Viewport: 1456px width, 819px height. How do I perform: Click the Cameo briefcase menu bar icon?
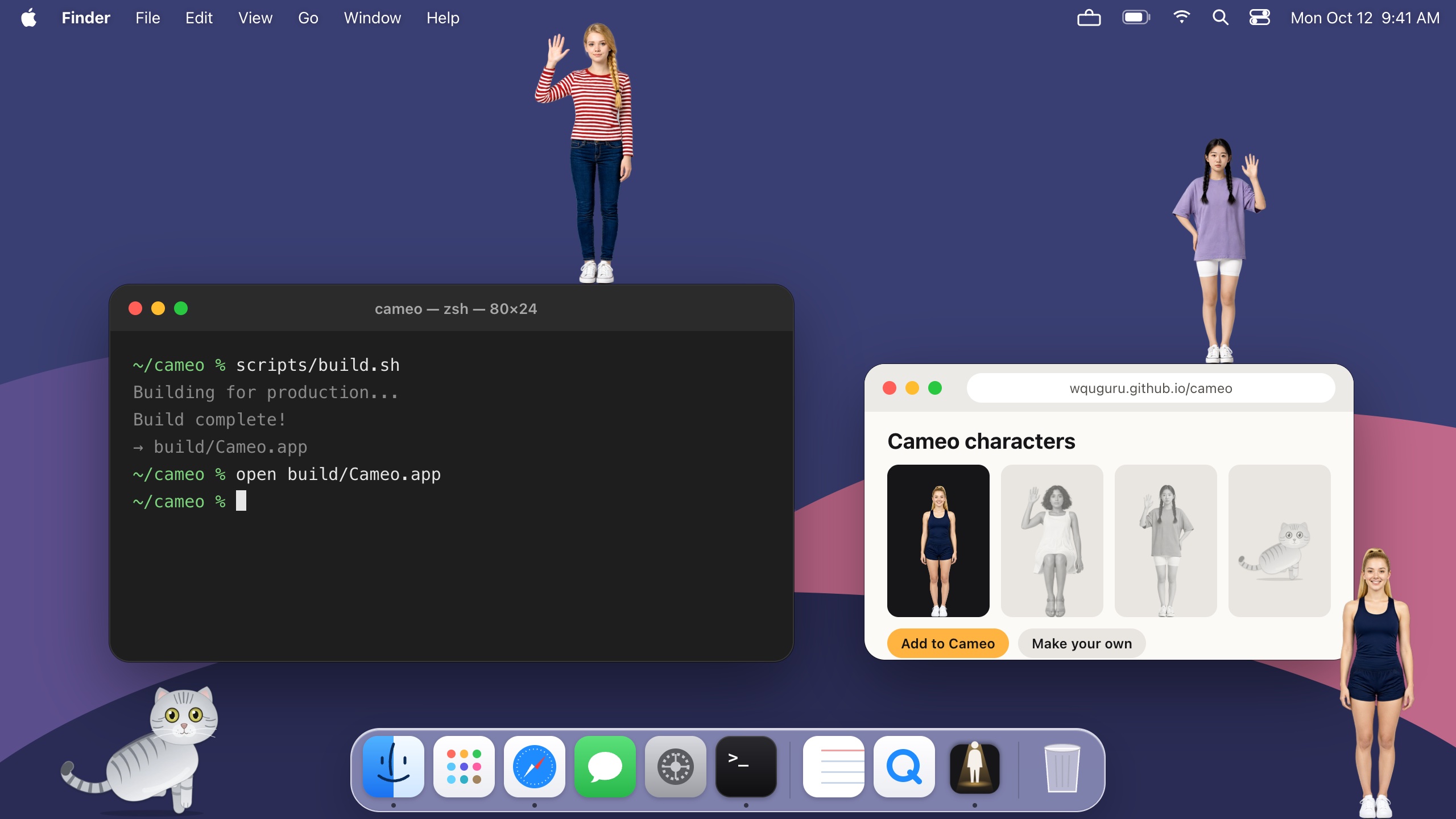click(1089, 18)
